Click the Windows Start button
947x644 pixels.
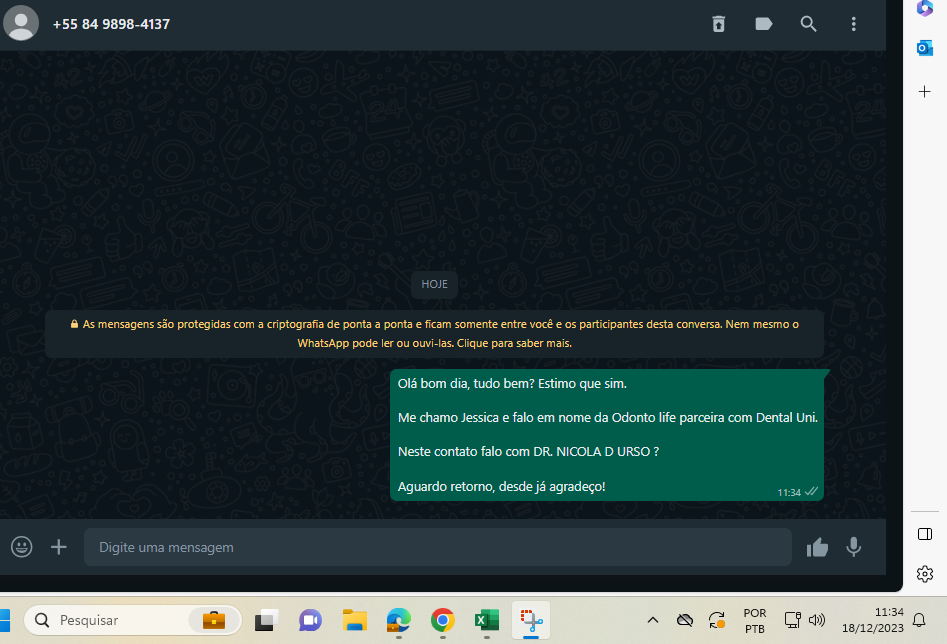coord(5,620)
